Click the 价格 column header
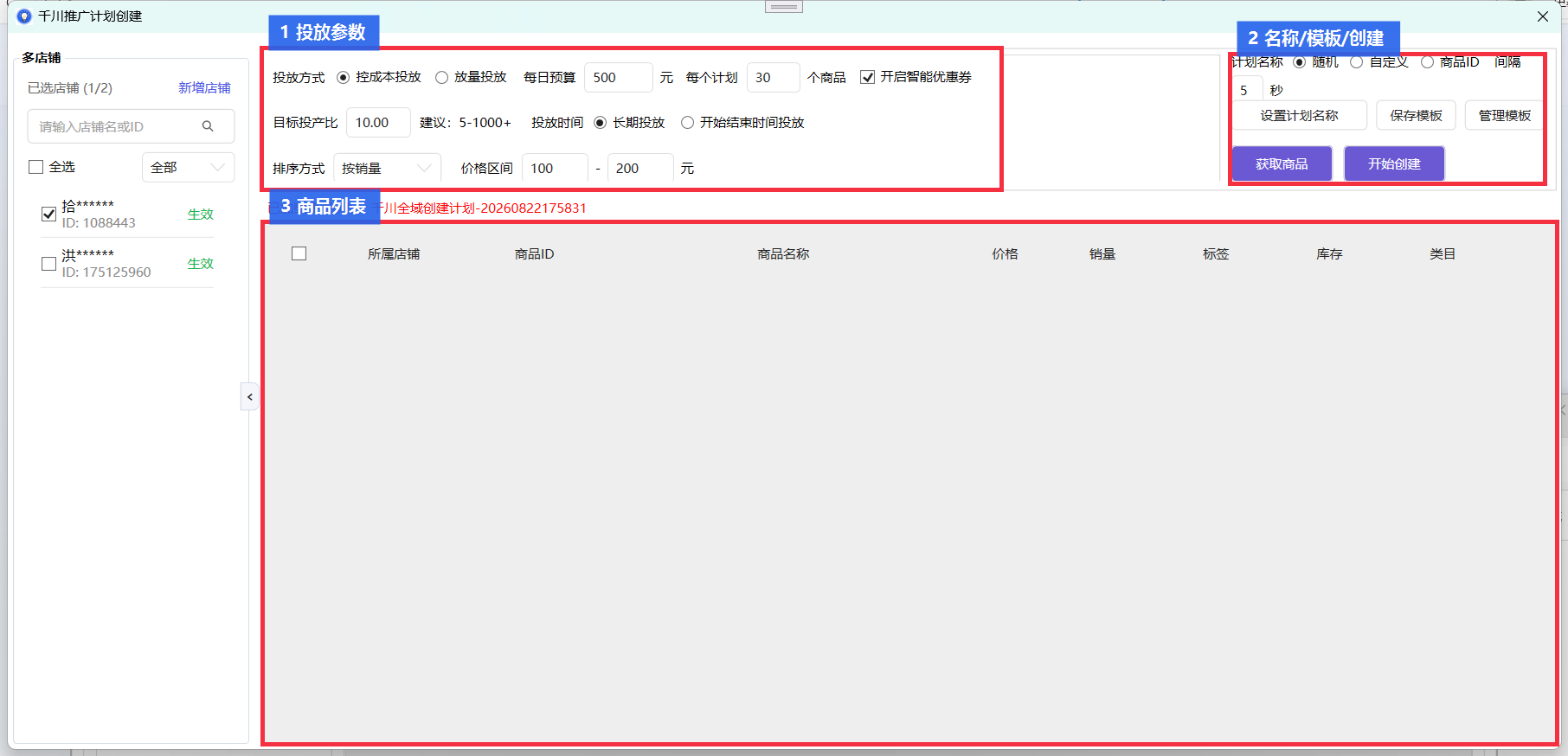This screenshot has width=1568, height=756. (1005, 254)
